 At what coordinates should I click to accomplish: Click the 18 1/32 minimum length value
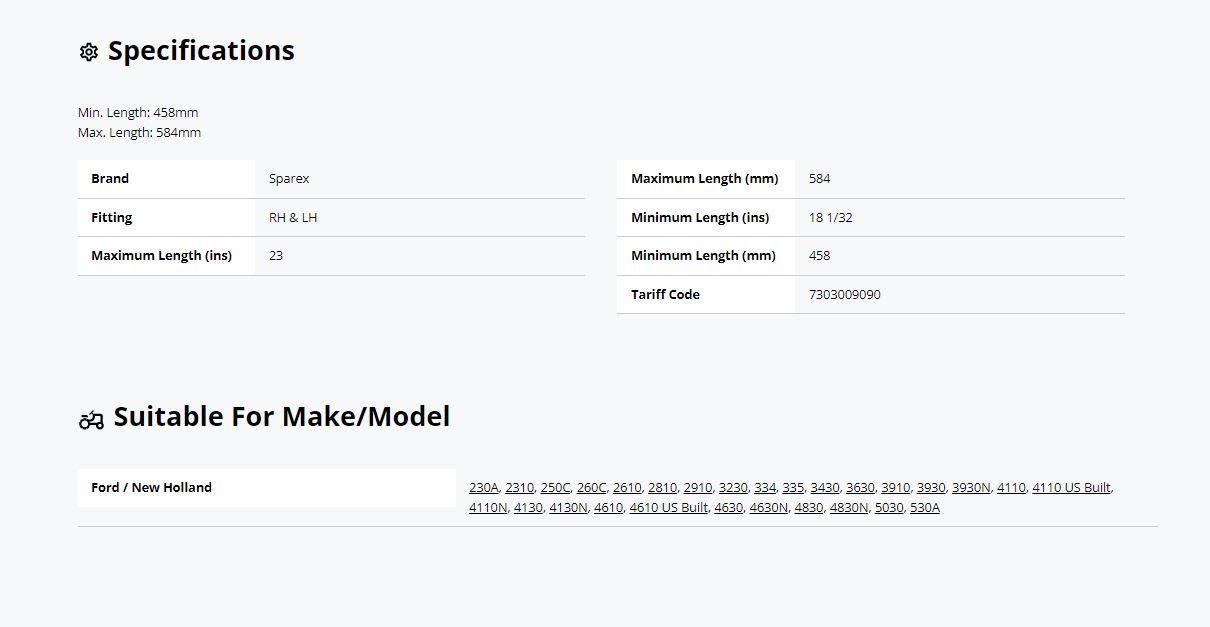click(831, 217)
